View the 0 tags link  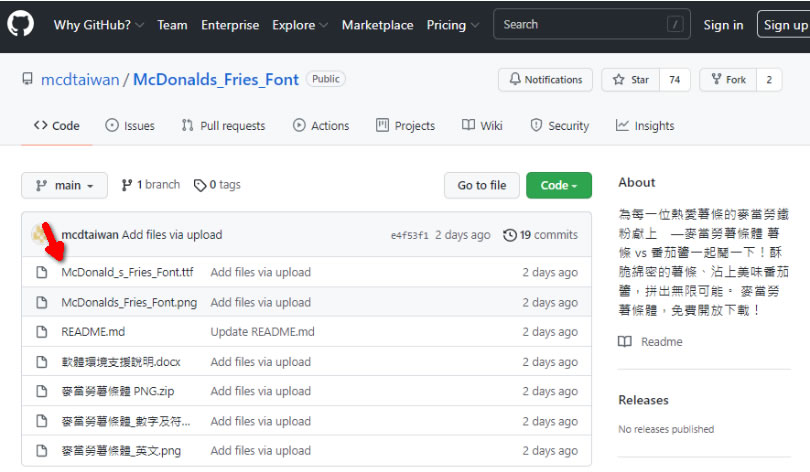[x=217, y=185]
